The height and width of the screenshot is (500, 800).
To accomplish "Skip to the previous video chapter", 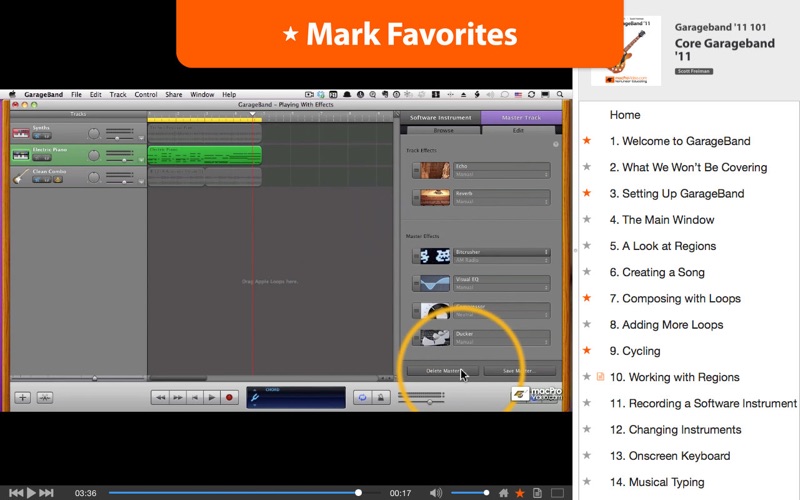I will (16, 493).
